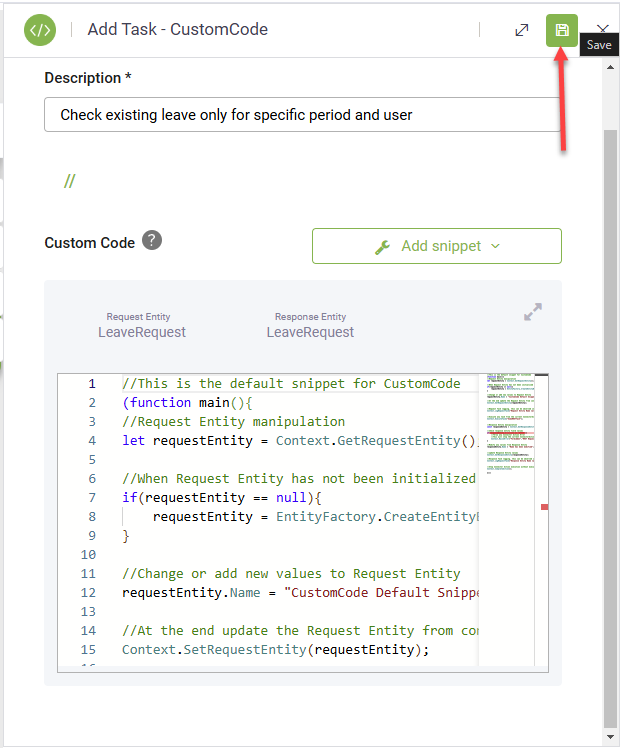Expand the dialog using the diagonal arrow icon

point(521,30)
